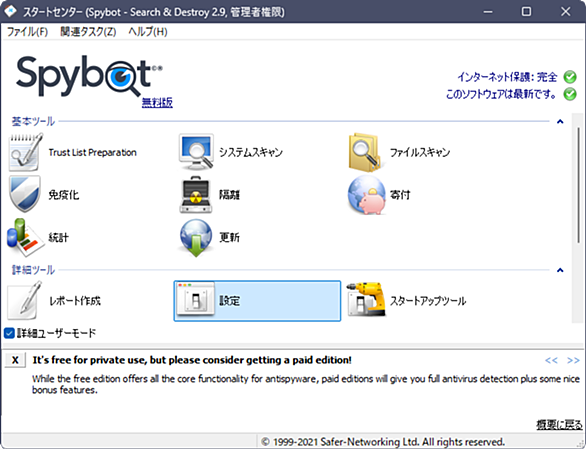The width and height of the screenshot is (586, 449).
Task: Click the 隔離 label
Action: click(x=229, y=195)
